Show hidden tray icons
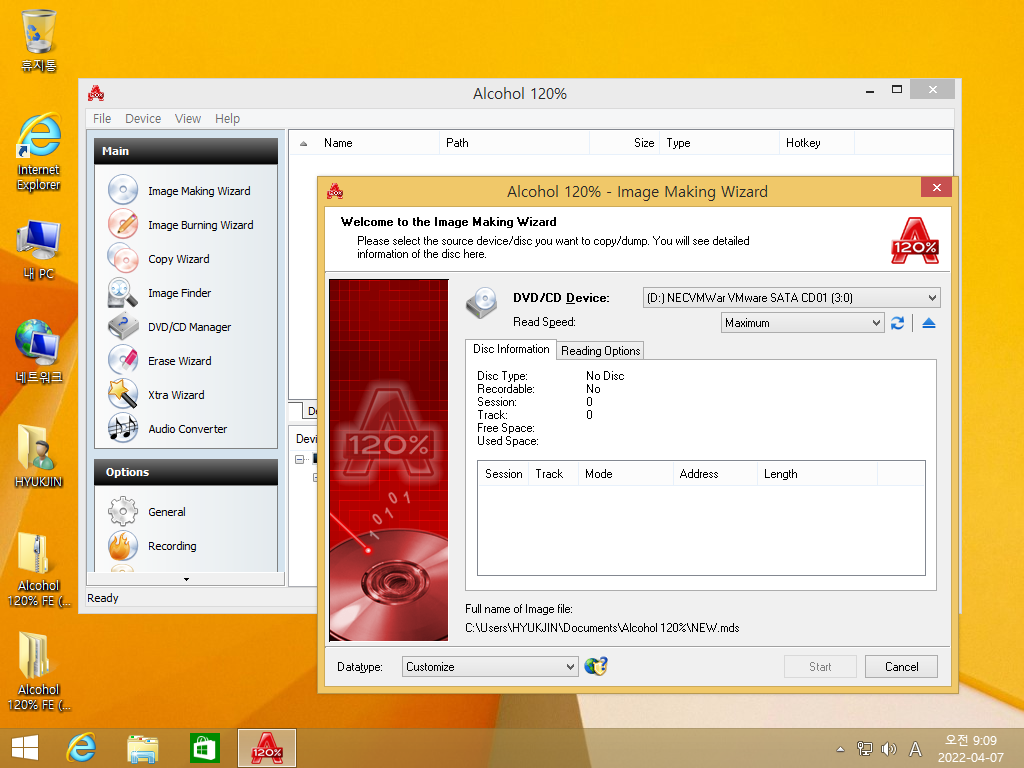1024x768 pixels. [840, 749]
